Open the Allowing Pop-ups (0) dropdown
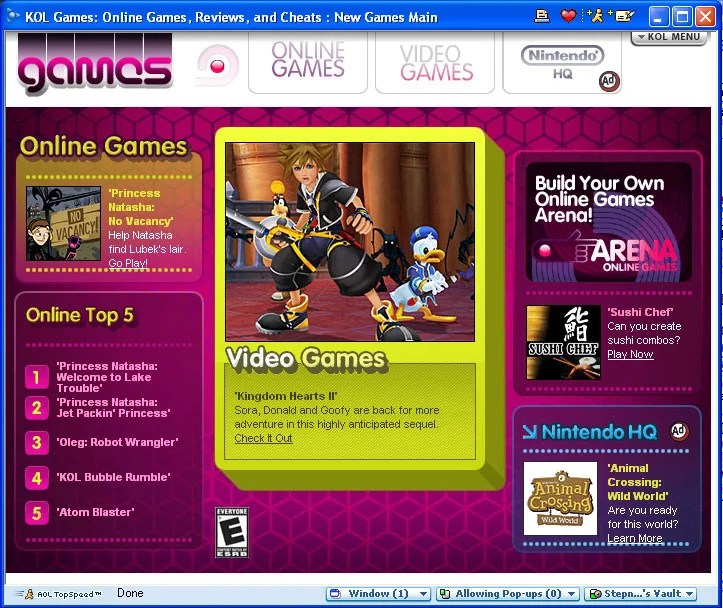The width and height of the screenshot is (723, 608). (x=507, y=594)
